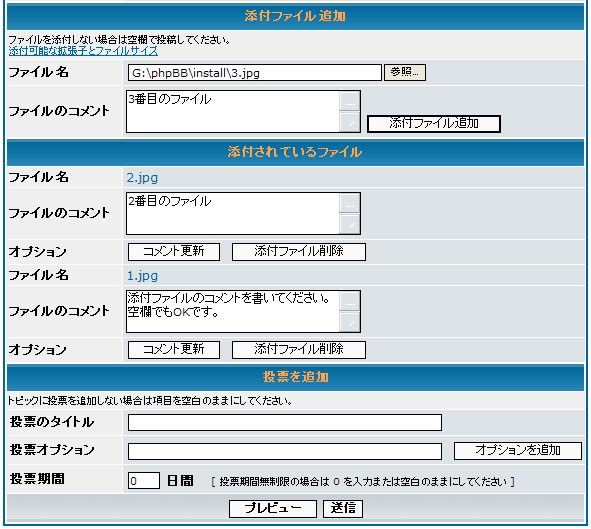Click the 添付ファイル追加 button

(x=434, y=124)
